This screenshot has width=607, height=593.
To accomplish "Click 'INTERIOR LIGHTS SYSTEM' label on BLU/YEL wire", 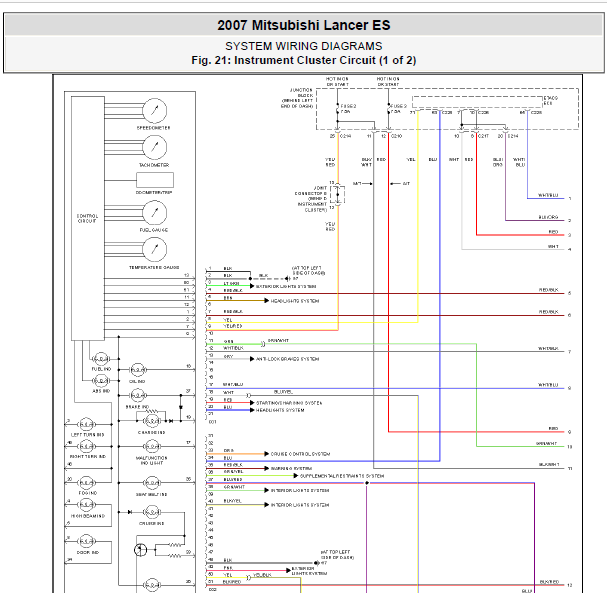I will [300, 505].
